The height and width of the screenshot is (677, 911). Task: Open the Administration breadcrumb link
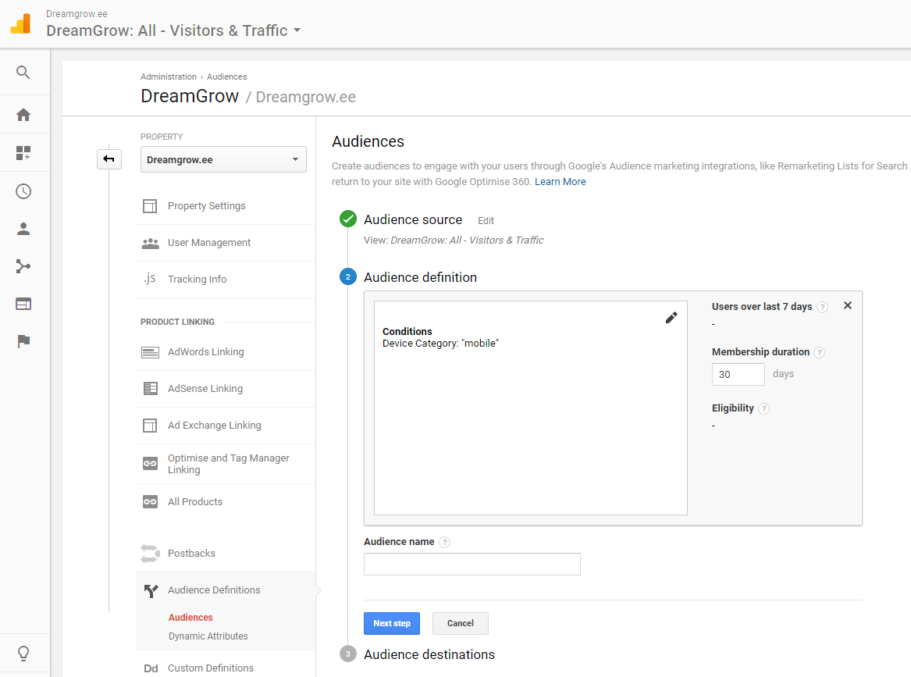(168, 76)
